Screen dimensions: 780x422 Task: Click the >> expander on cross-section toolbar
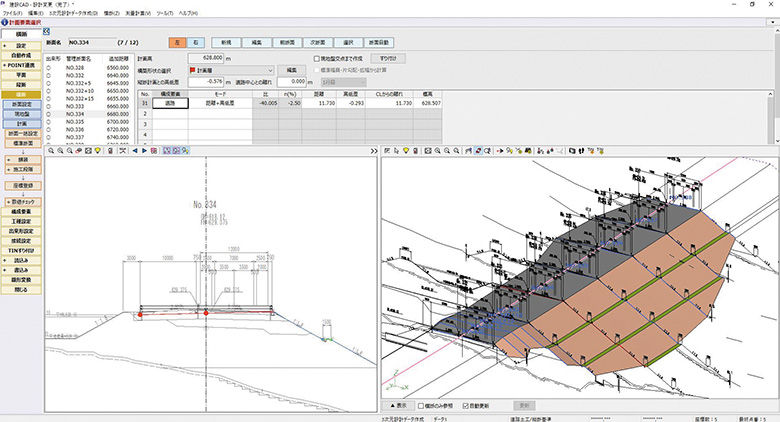tap(374, 151)
